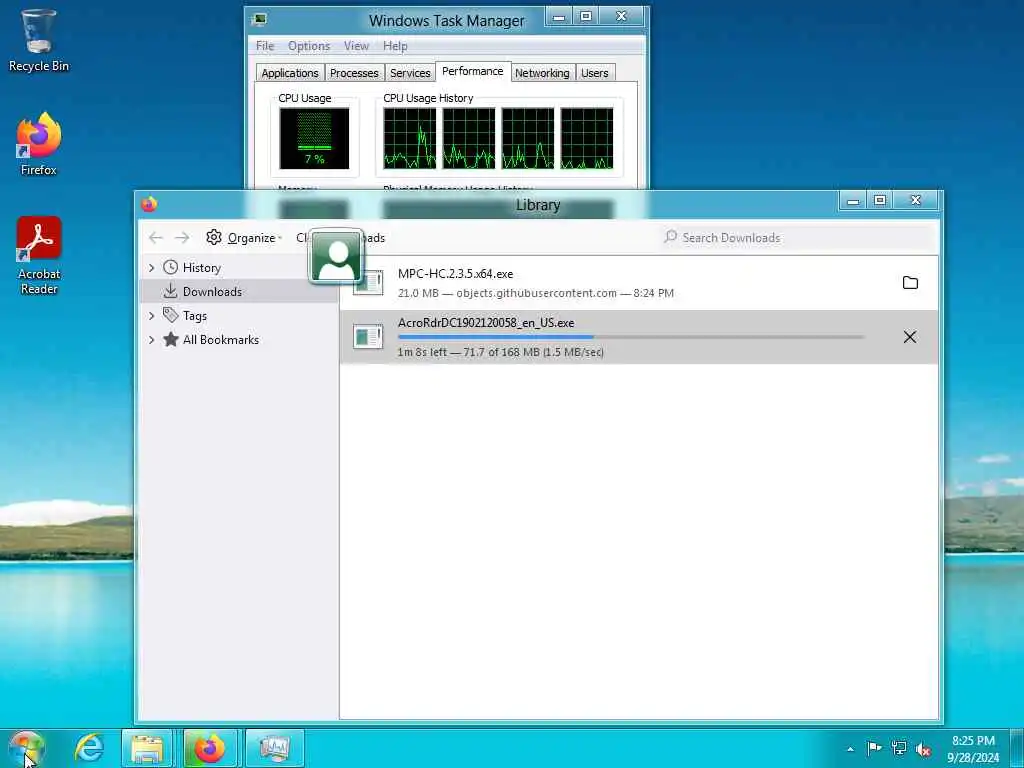Open the Recycle Bin desktop icon
Image resolution: width=1024 pixels, height=768 pixels.
click(x=38, y=40)
